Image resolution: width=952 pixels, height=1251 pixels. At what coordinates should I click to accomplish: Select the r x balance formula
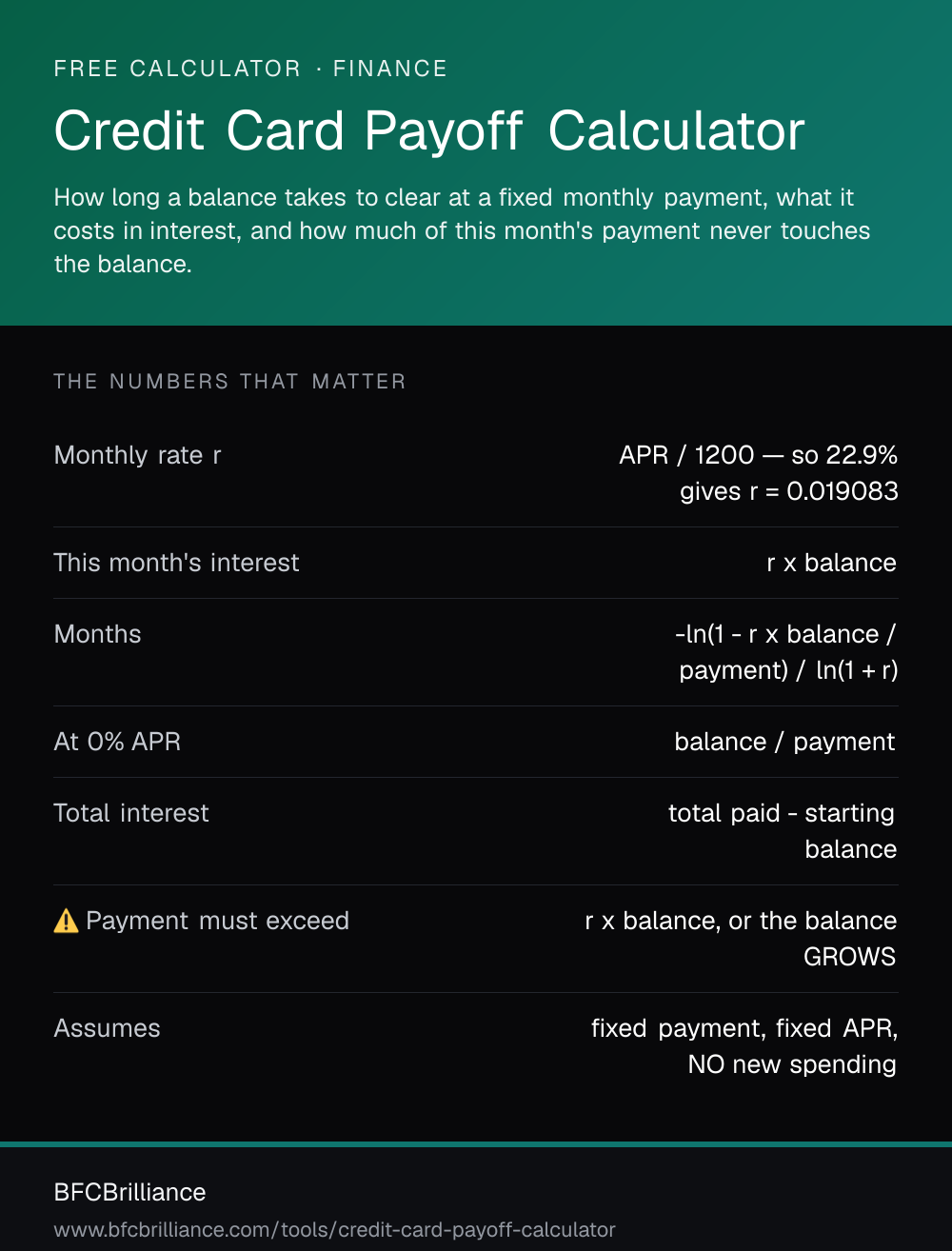coord(832,563)
